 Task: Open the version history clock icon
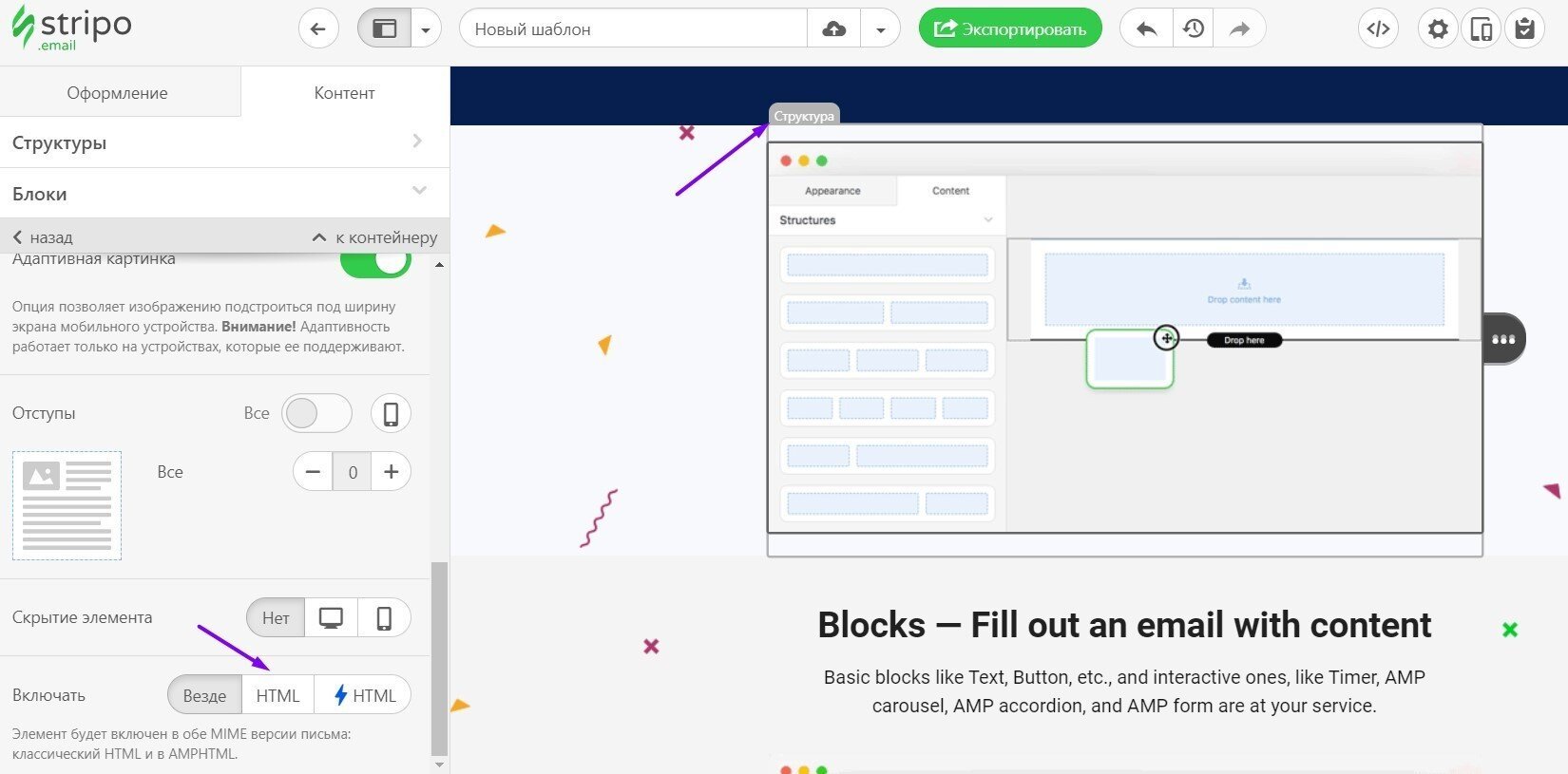click(1193, 28)
